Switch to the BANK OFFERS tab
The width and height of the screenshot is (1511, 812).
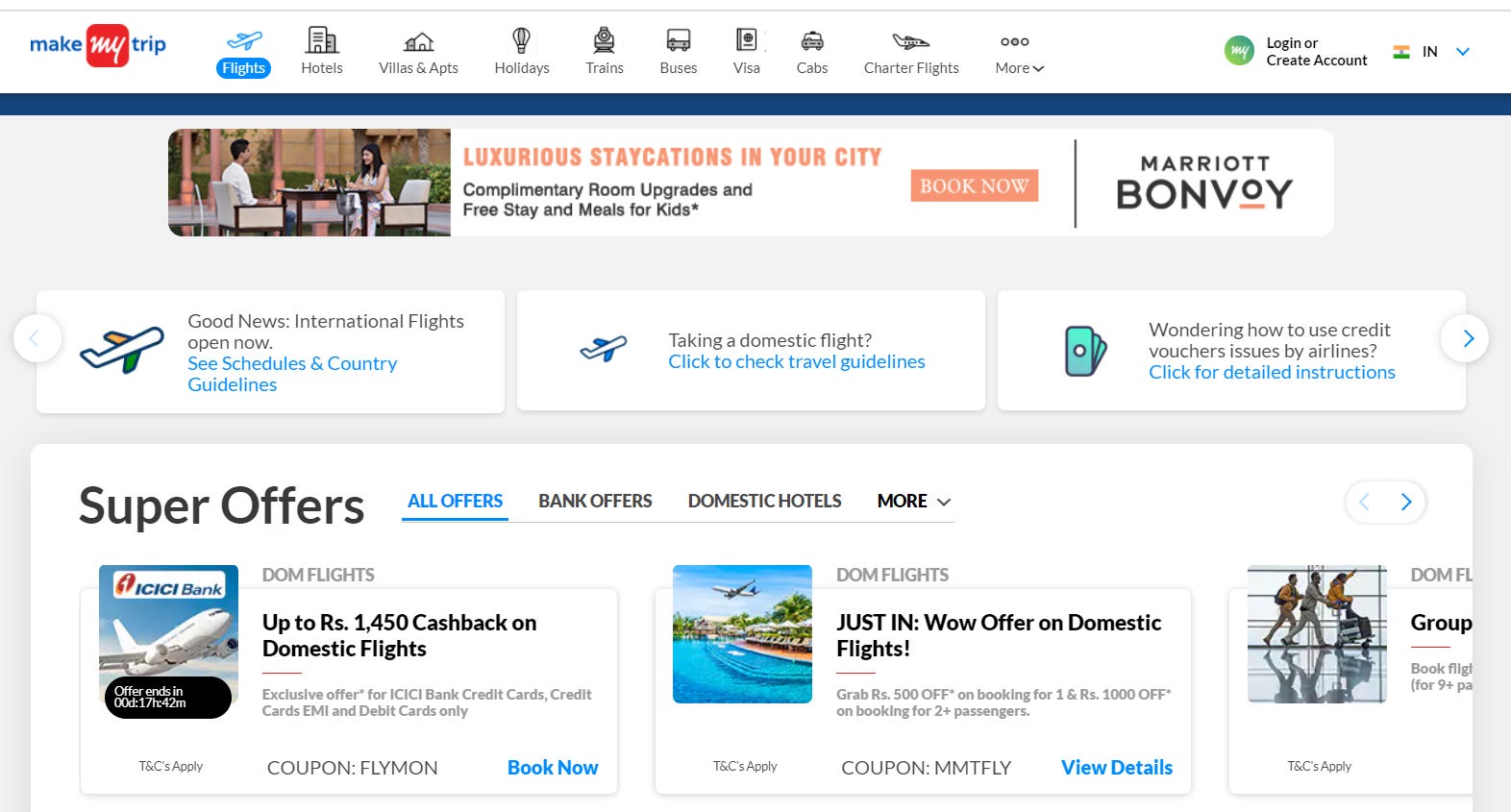tap(595, 502)
